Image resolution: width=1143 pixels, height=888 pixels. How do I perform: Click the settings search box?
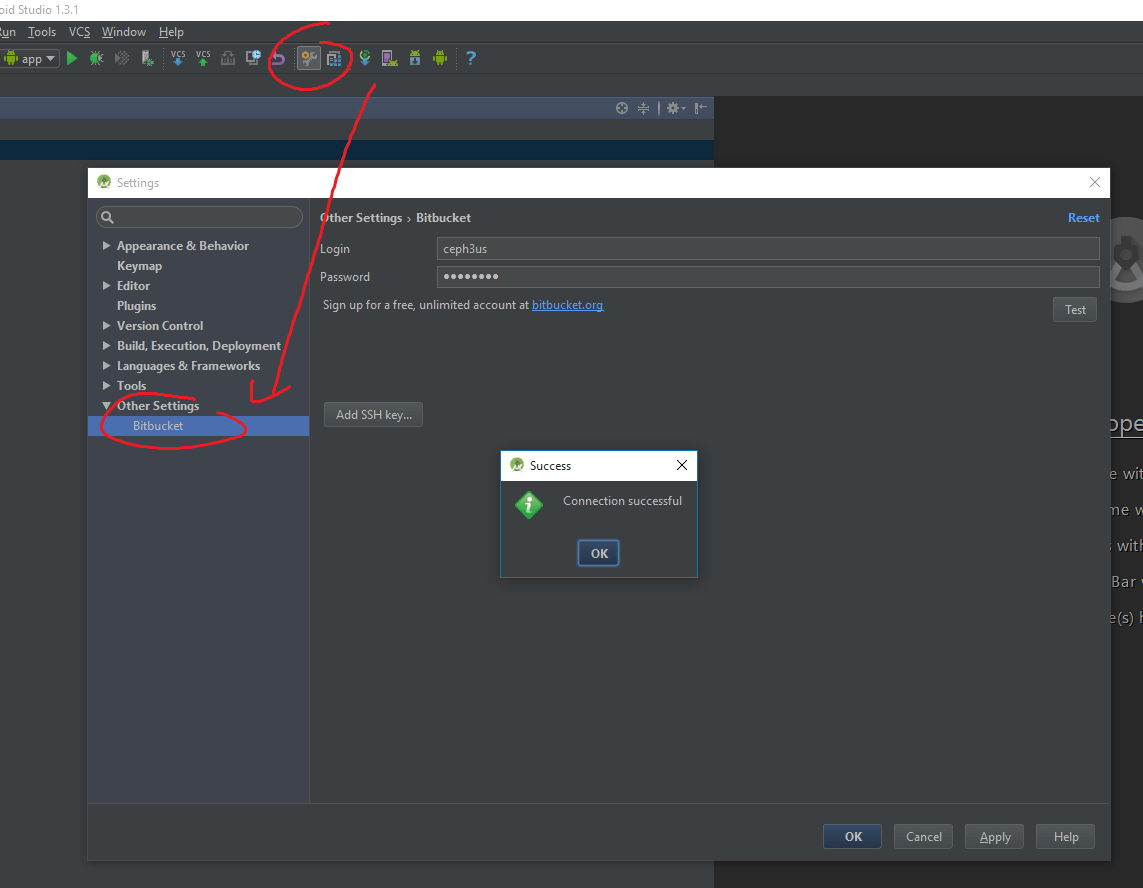[199, 216]
